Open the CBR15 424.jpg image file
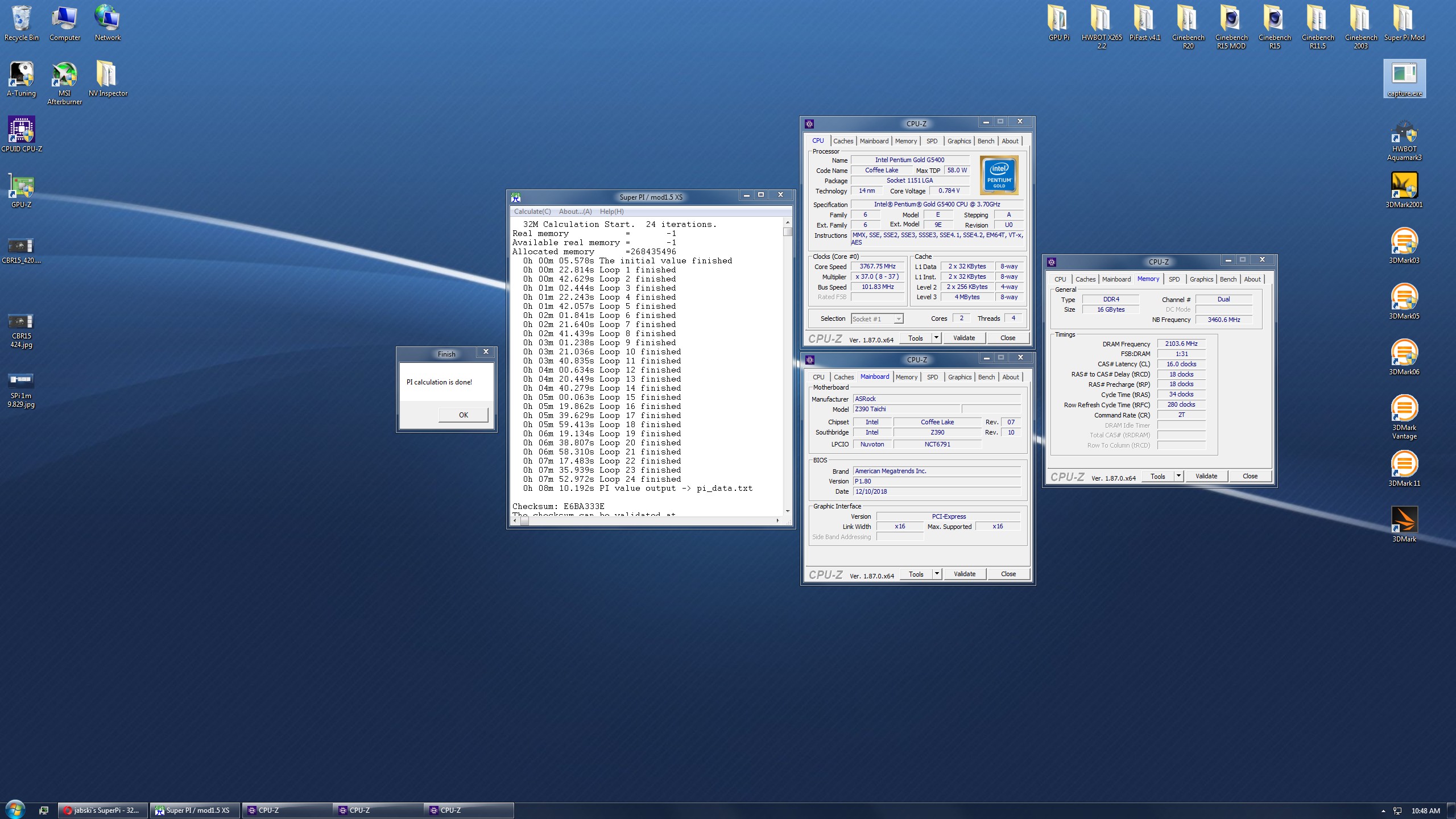This screenshot has height=819, width=1456. point(22,331)
